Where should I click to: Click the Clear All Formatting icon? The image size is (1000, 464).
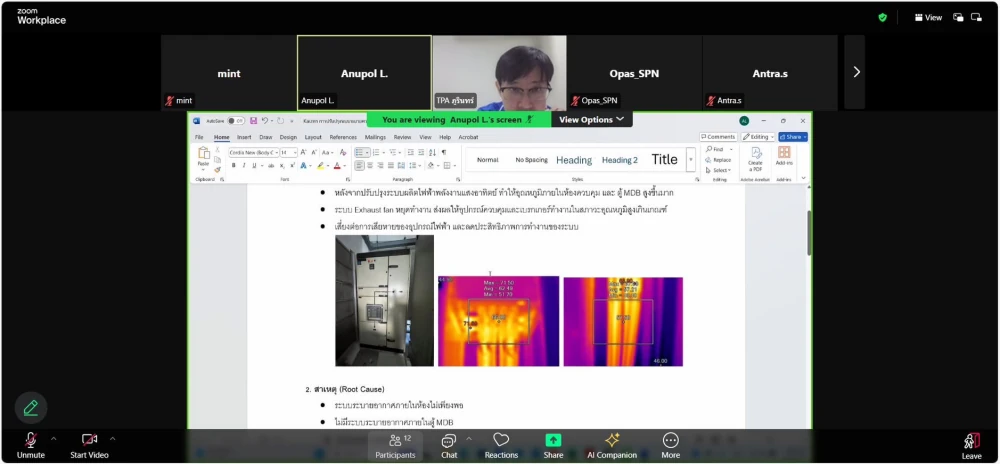[x=342, y=152]
